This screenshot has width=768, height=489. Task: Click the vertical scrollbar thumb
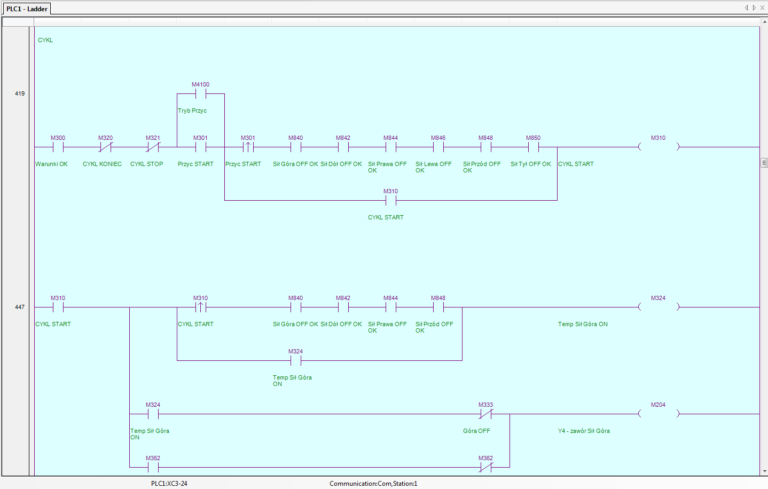tap(763, 161)
